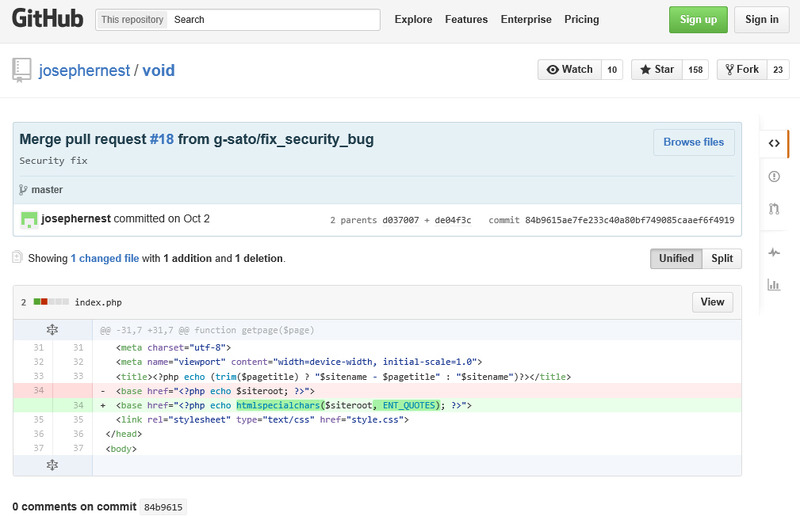Open the Graphs bar chart icon

pyautogui.click(x=774, y=285)
